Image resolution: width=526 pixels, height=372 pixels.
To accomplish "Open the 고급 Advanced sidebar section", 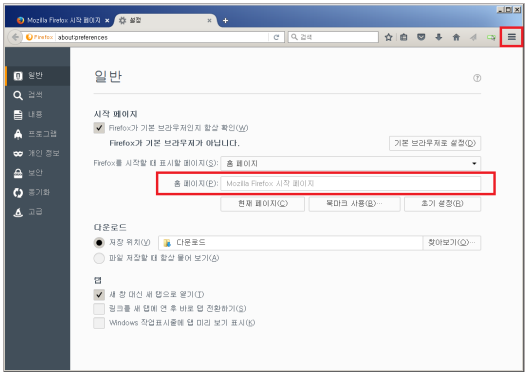I will coord(38,212).
